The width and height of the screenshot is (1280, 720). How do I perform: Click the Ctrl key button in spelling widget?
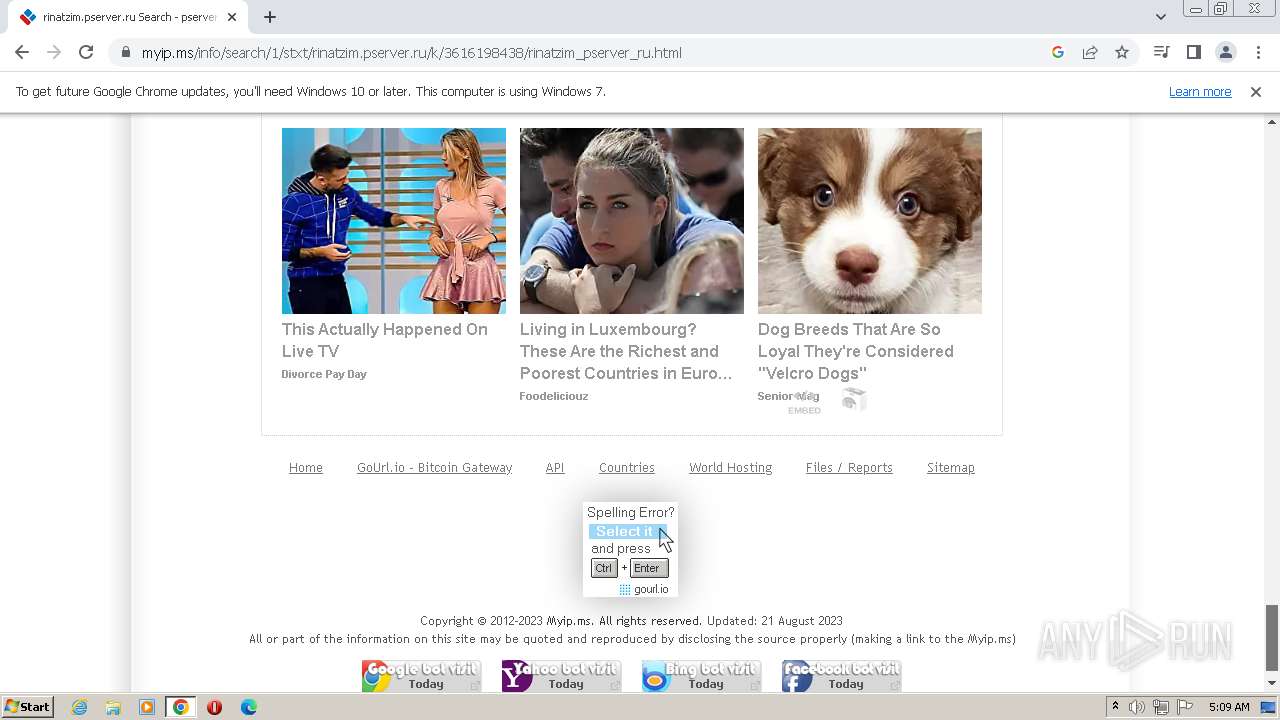pyautogui.click(x=604, y=568)
